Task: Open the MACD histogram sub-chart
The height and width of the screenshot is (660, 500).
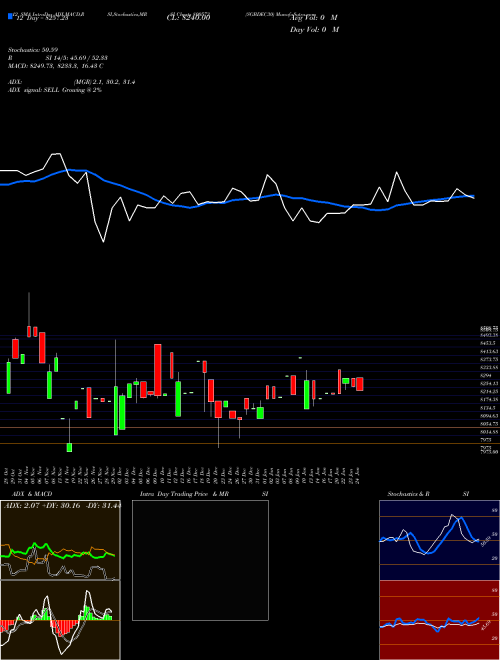Action: pos(60,620)
